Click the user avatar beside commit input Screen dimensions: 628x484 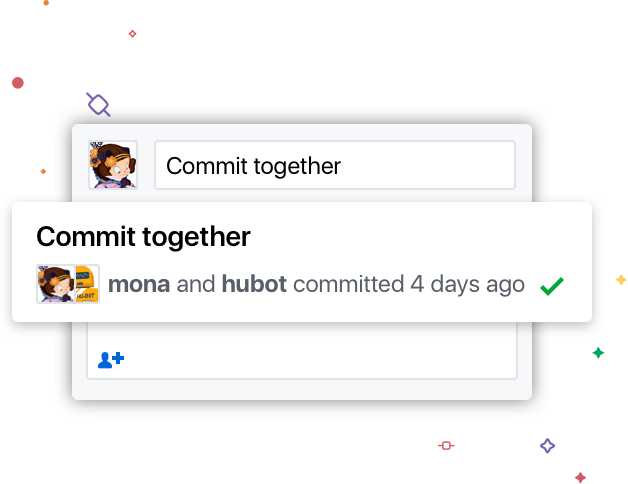click(112, 165)
